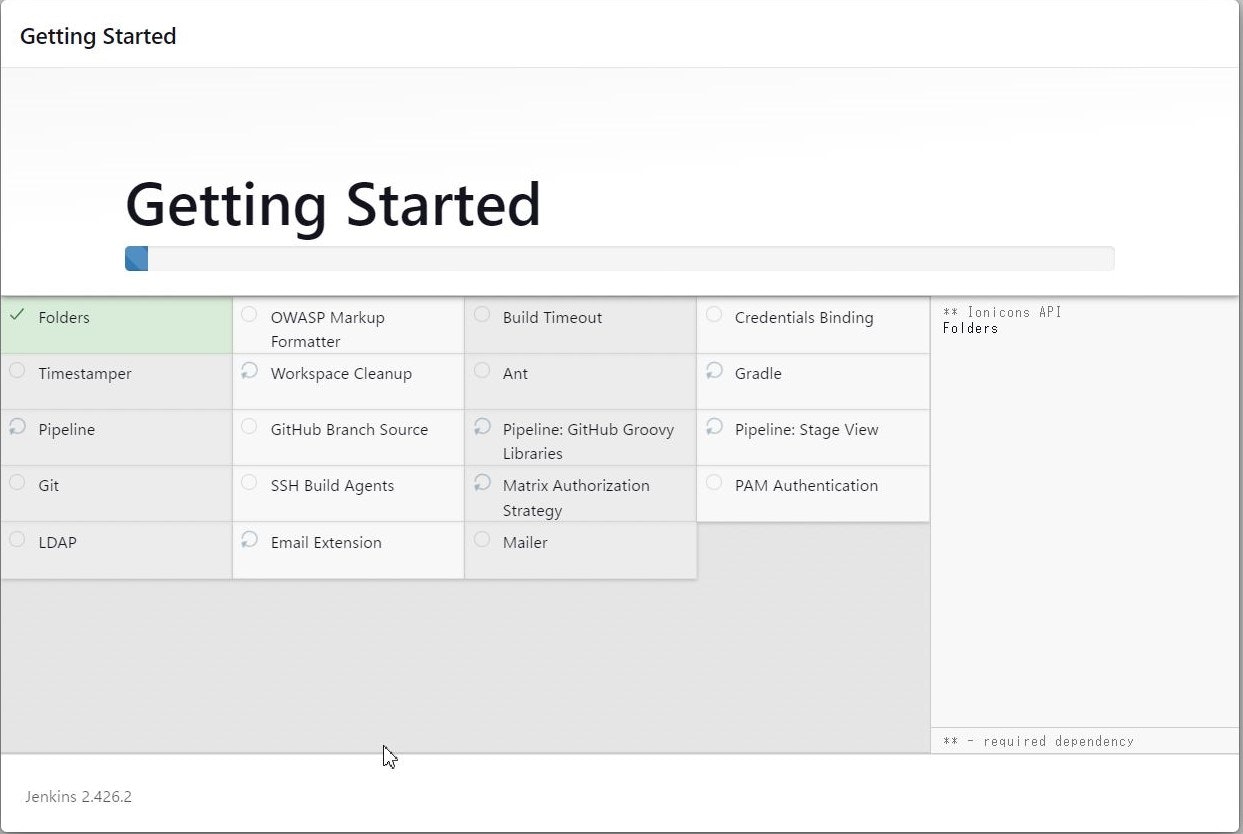Click the large 'Getting Started' heading
The height and width of the screenshot is (834, 1243).
[333, 205]
